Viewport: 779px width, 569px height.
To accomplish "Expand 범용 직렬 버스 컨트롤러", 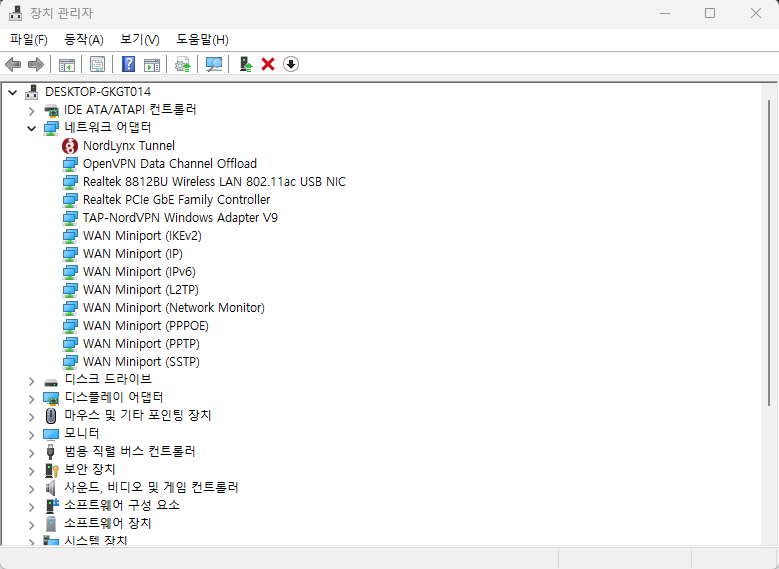I will coord(32,454).
